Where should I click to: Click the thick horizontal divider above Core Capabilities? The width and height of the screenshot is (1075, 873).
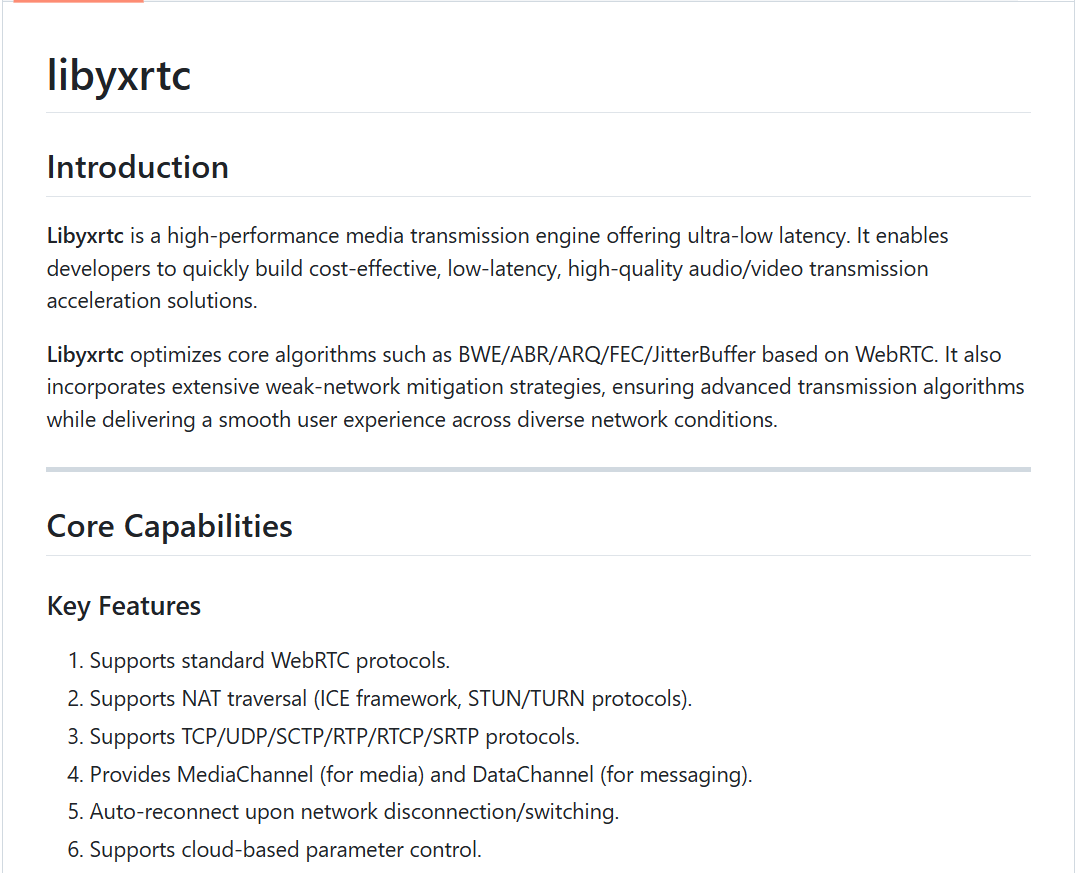tap(538, 470)
